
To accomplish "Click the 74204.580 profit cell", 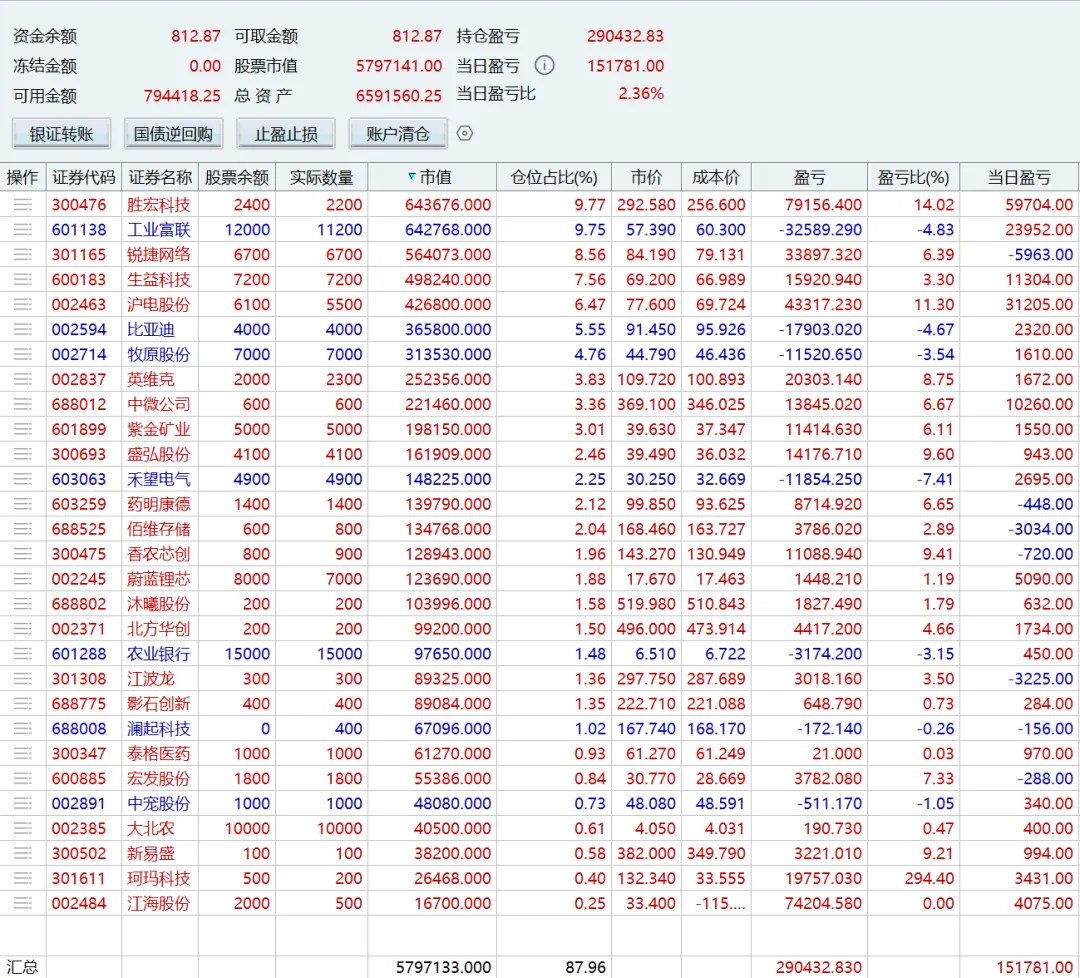I will (823, 903).
